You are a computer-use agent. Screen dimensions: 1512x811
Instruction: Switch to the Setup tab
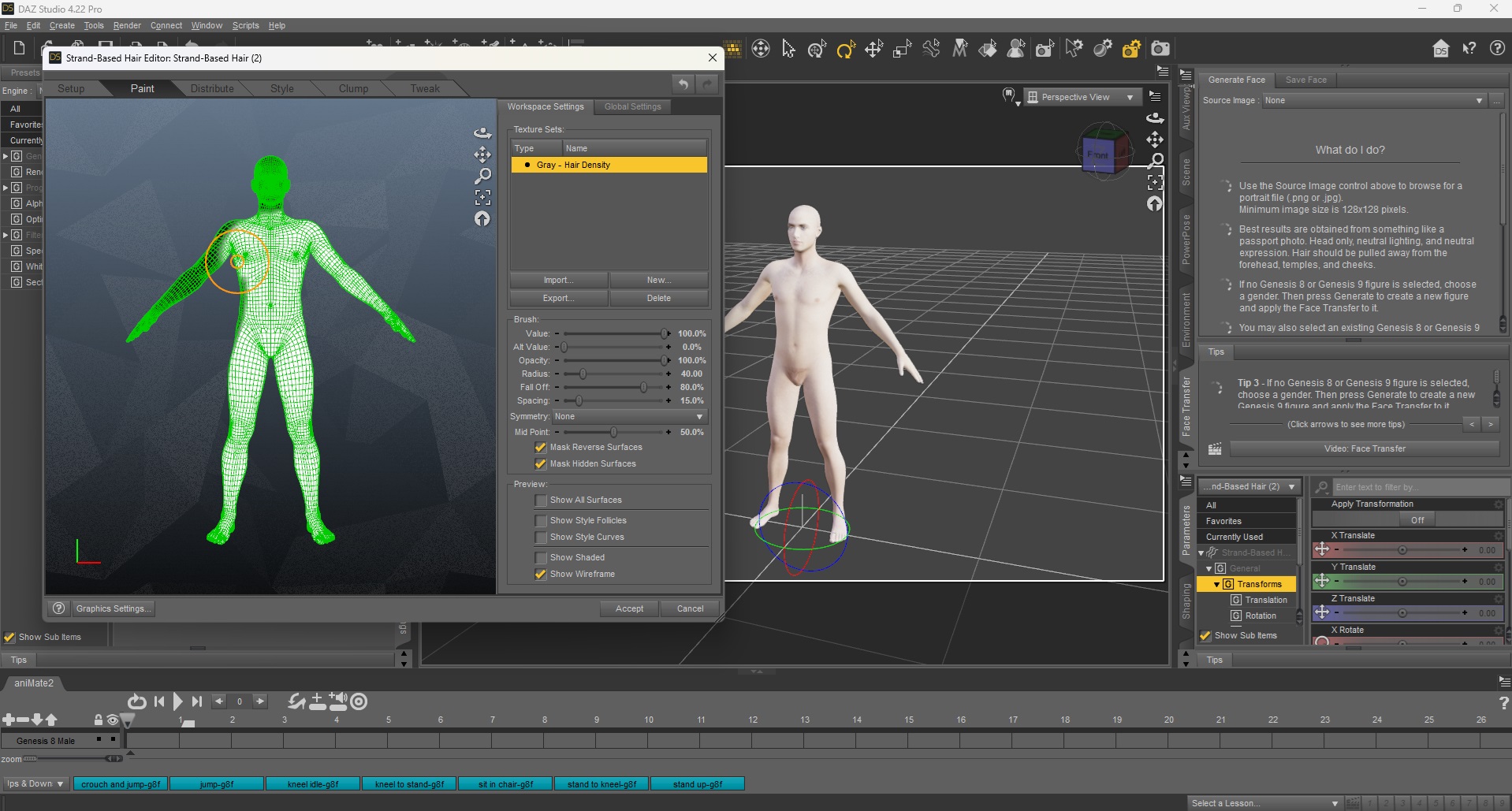pyautogui.click(x=71, y=88)
